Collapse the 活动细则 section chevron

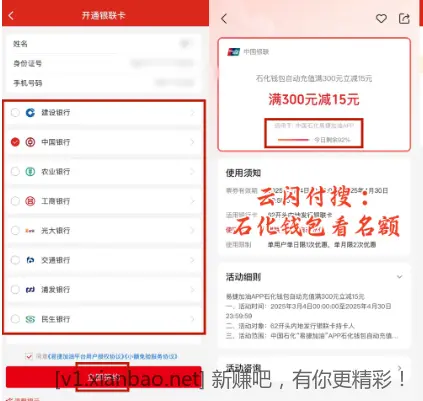(399, 277)
